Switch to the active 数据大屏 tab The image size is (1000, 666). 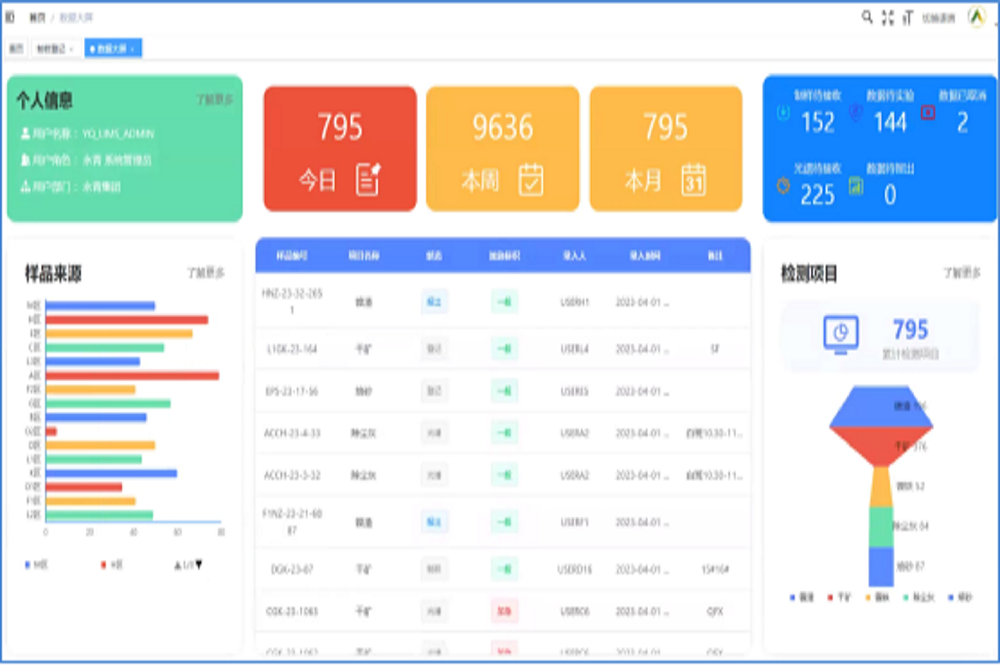tap(113, 48)
